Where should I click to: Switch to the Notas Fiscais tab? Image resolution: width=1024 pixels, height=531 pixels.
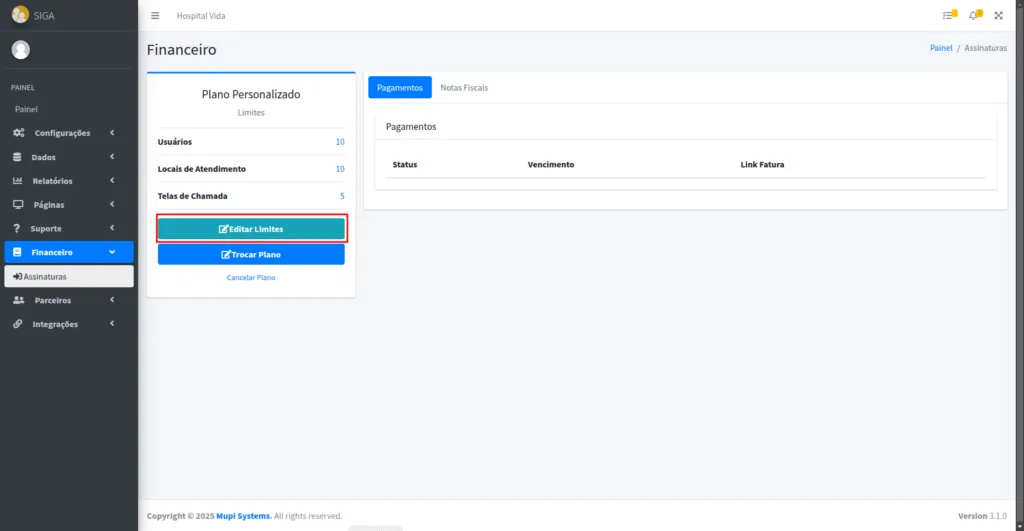464,88
